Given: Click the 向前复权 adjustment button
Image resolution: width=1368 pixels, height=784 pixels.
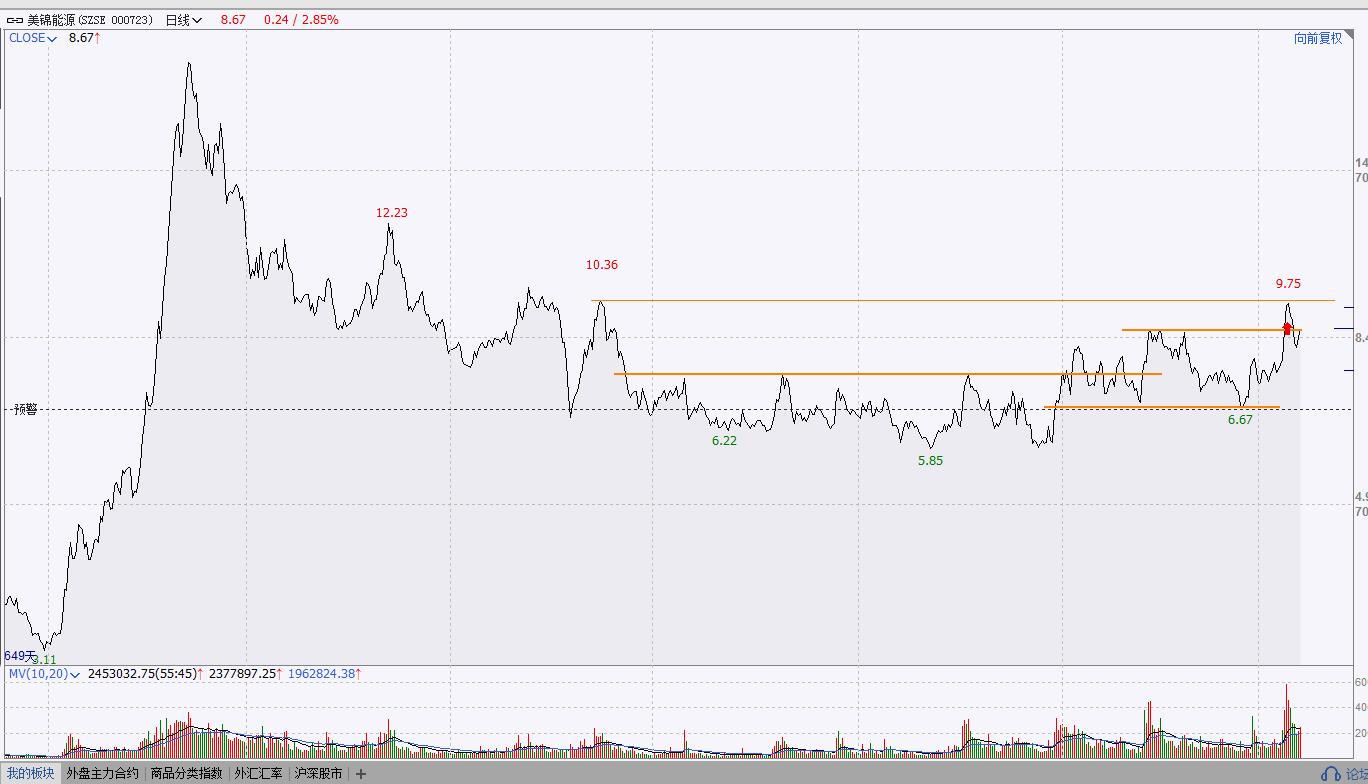Looking at the screenshot, I should pos(1318,38).
